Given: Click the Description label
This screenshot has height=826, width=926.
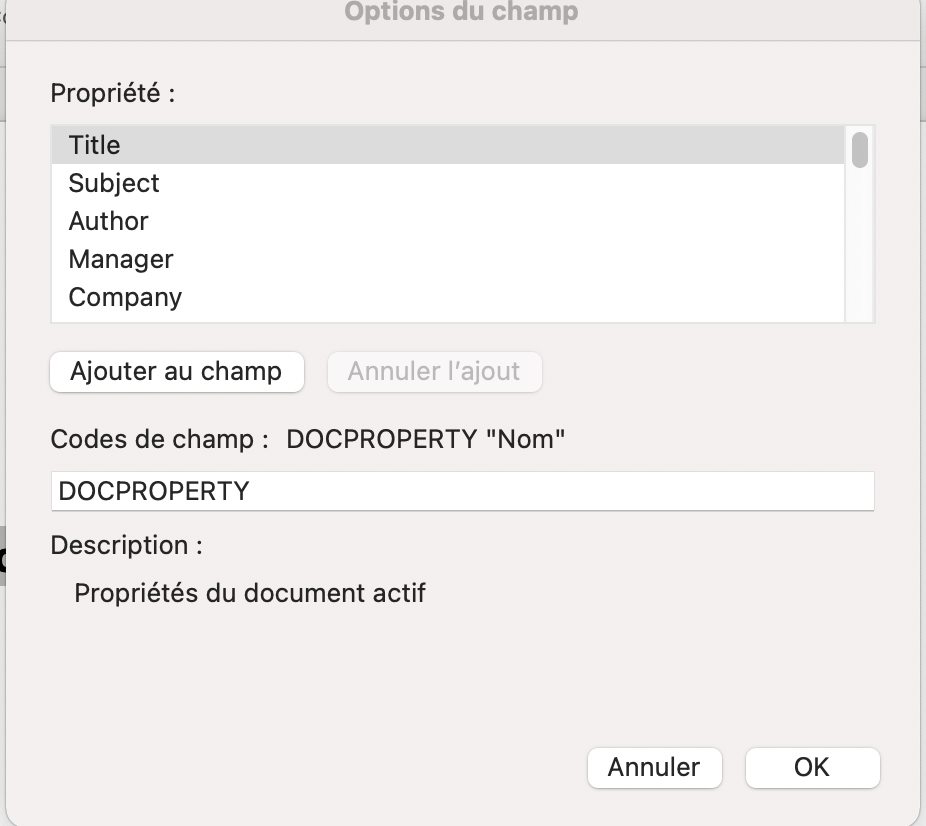Looking at the screenshot, I should tap(127, 545).
